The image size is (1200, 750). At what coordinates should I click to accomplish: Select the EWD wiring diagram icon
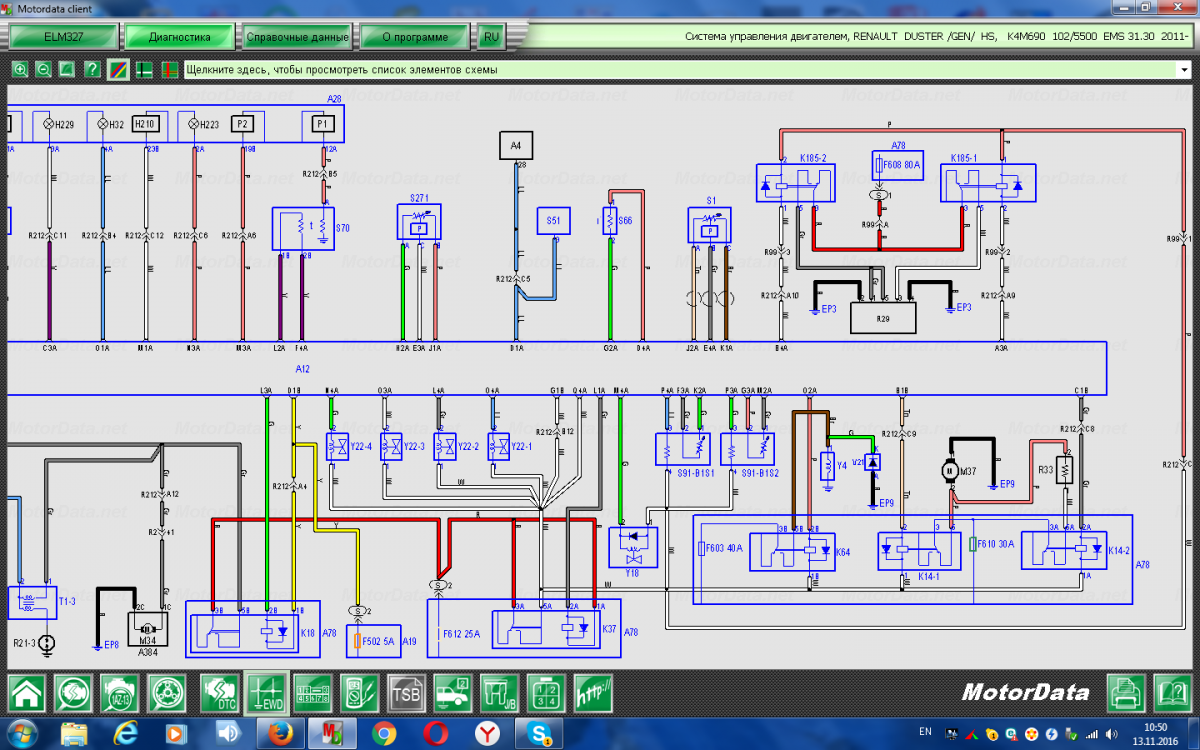point(266,691)
